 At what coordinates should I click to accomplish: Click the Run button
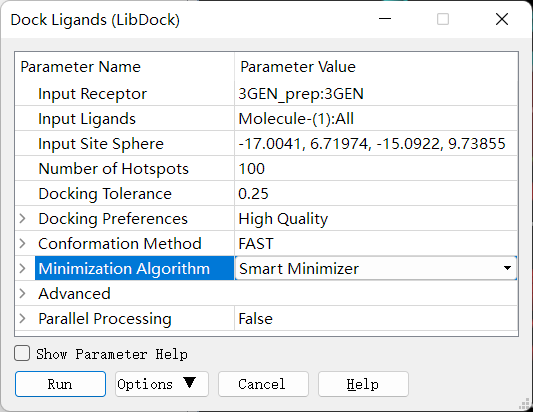[x=61, y=384]
